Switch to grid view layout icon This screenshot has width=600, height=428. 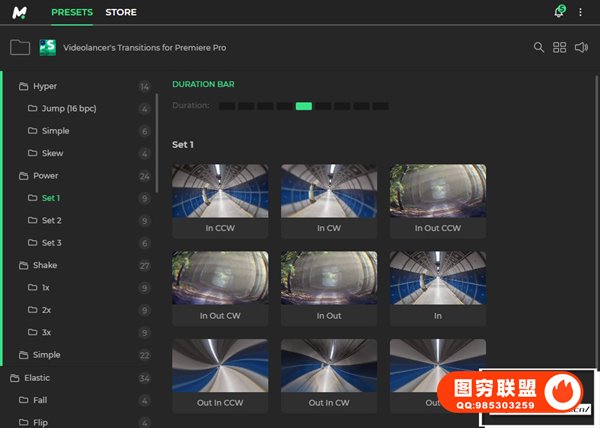(x=560, y=47)
